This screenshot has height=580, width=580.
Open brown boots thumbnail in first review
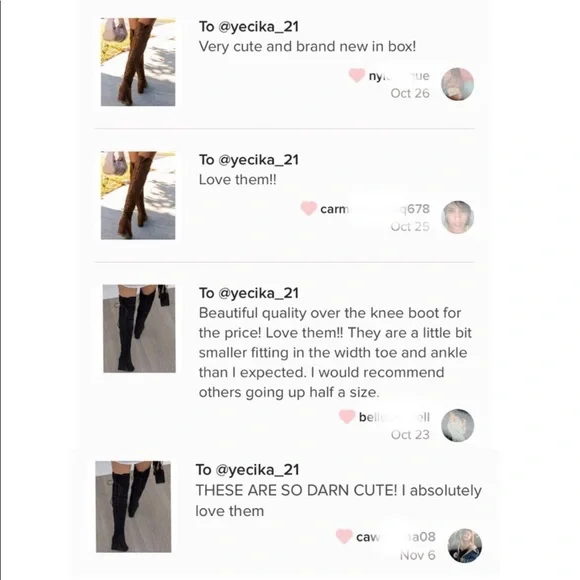coord(138,62)
